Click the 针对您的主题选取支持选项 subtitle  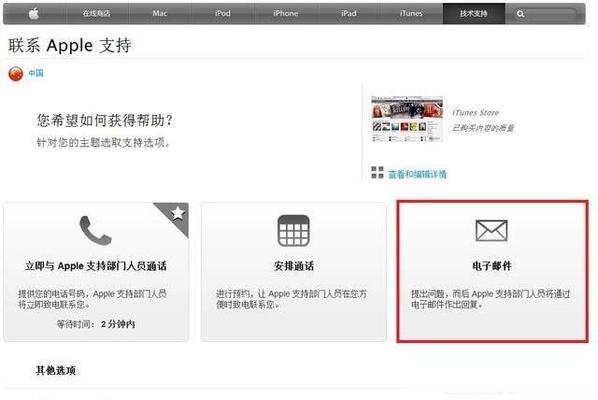(103, 143)
